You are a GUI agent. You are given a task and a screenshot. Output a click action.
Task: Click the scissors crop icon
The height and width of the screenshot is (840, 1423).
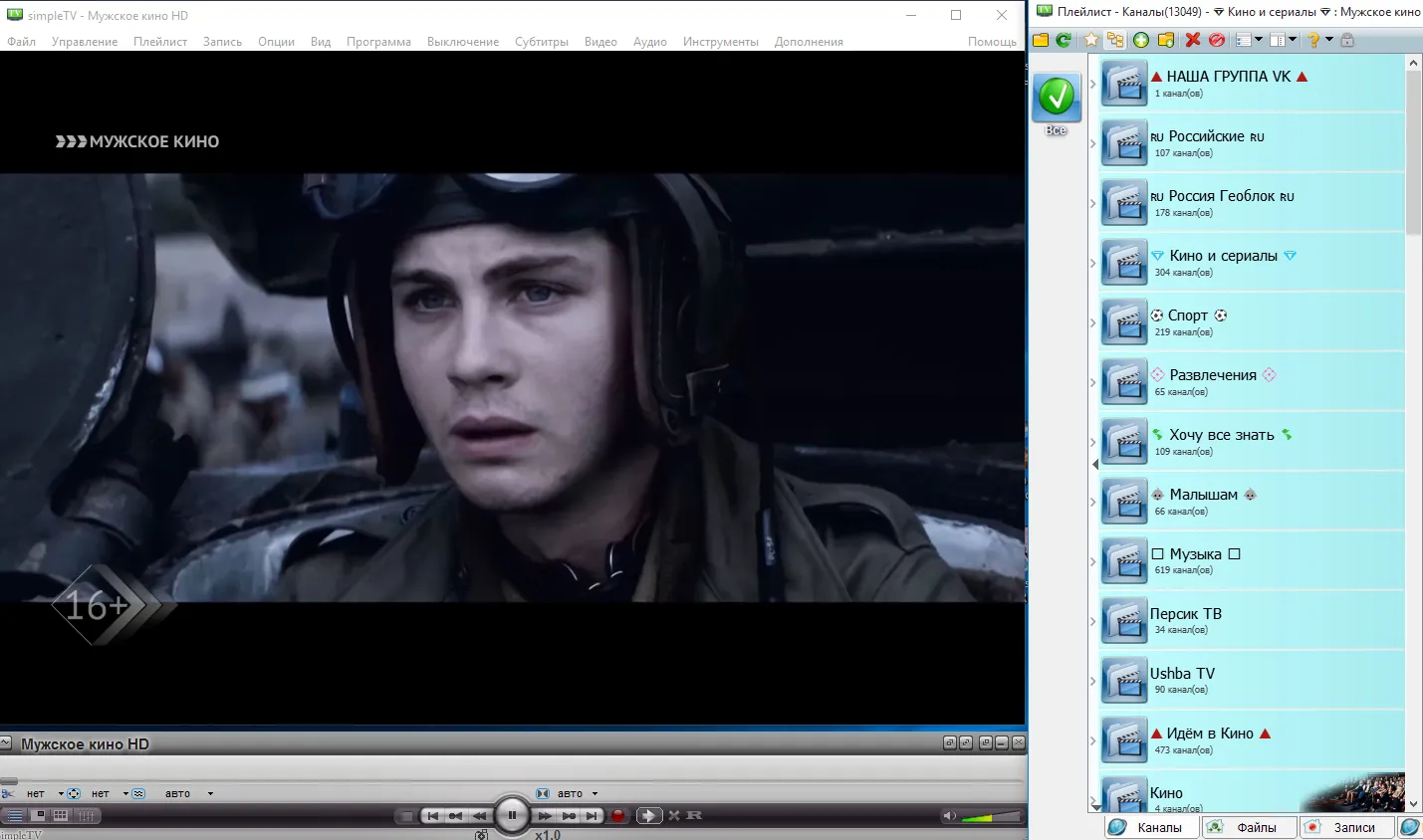point(8,794)
